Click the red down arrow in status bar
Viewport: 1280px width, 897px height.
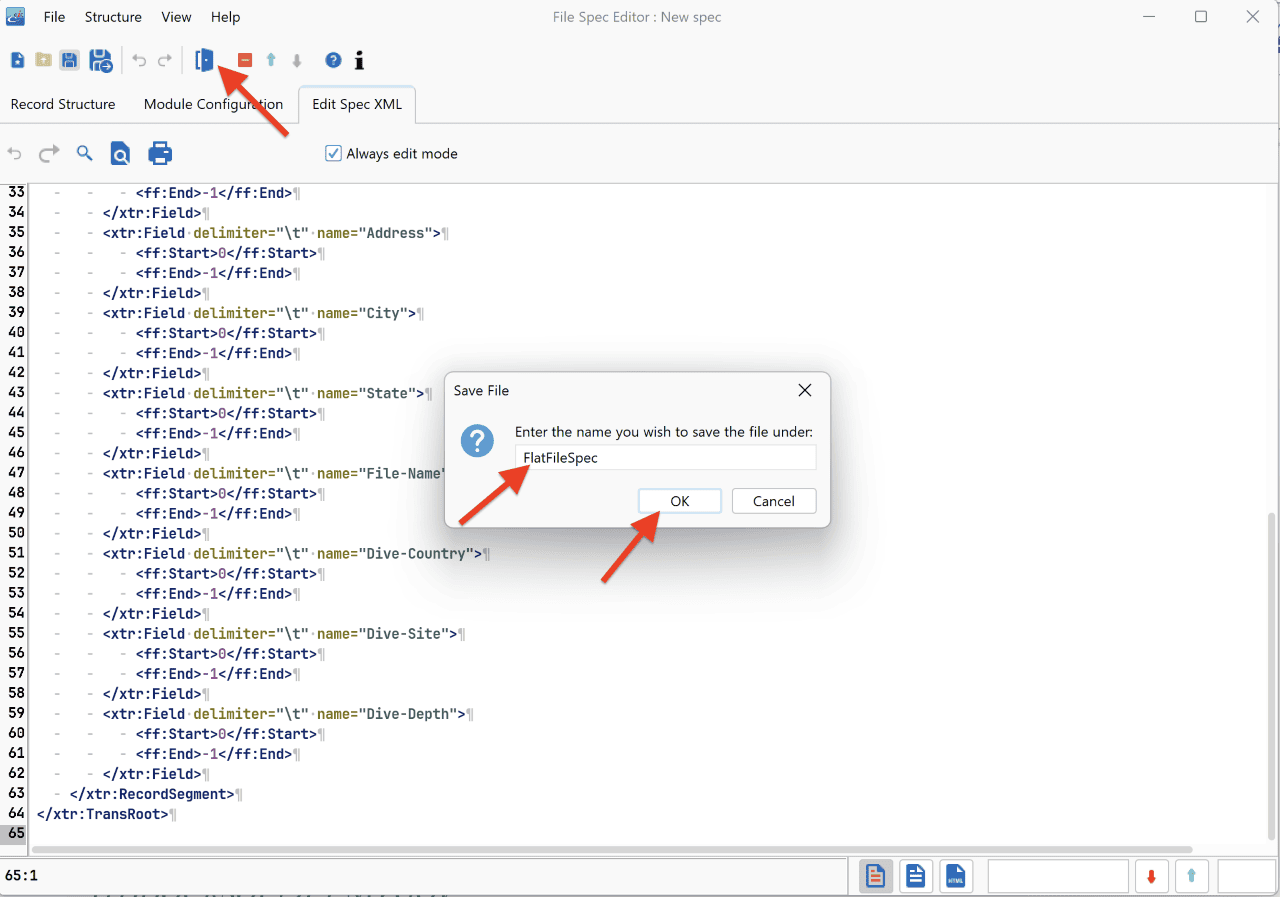tap(1151, 876)
